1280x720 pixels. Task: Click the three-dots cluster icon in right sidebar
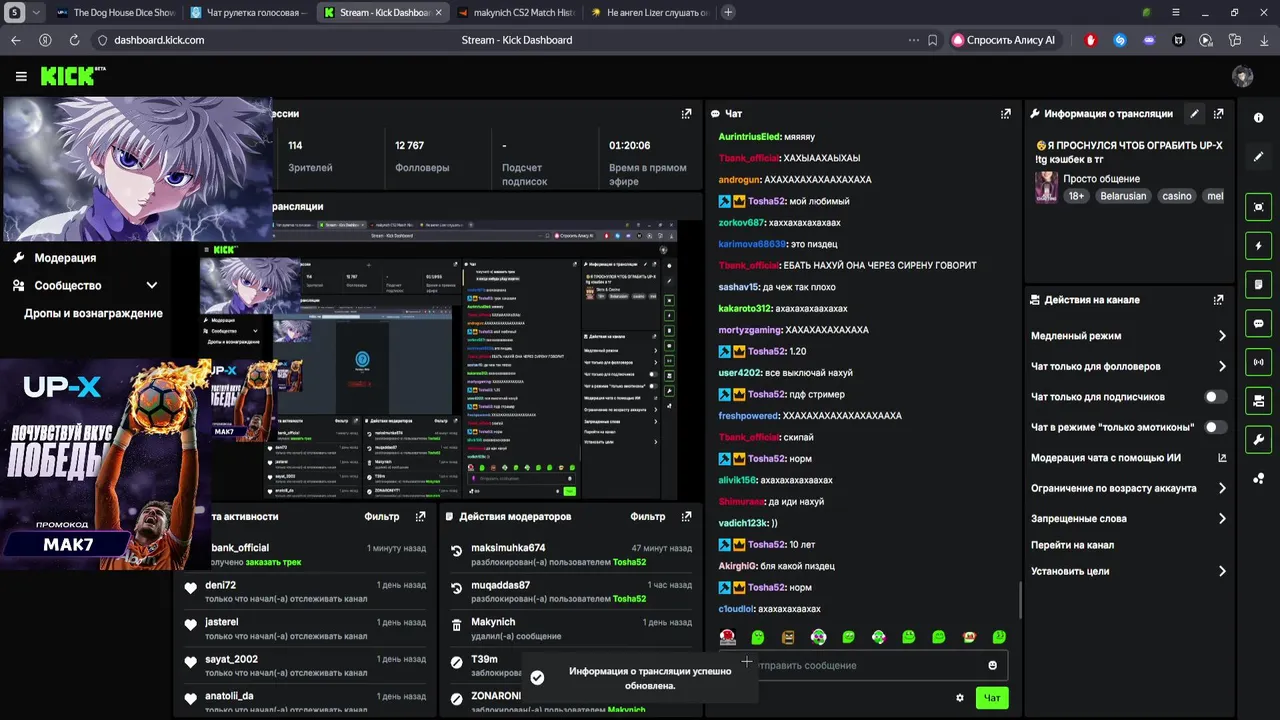1258,479
